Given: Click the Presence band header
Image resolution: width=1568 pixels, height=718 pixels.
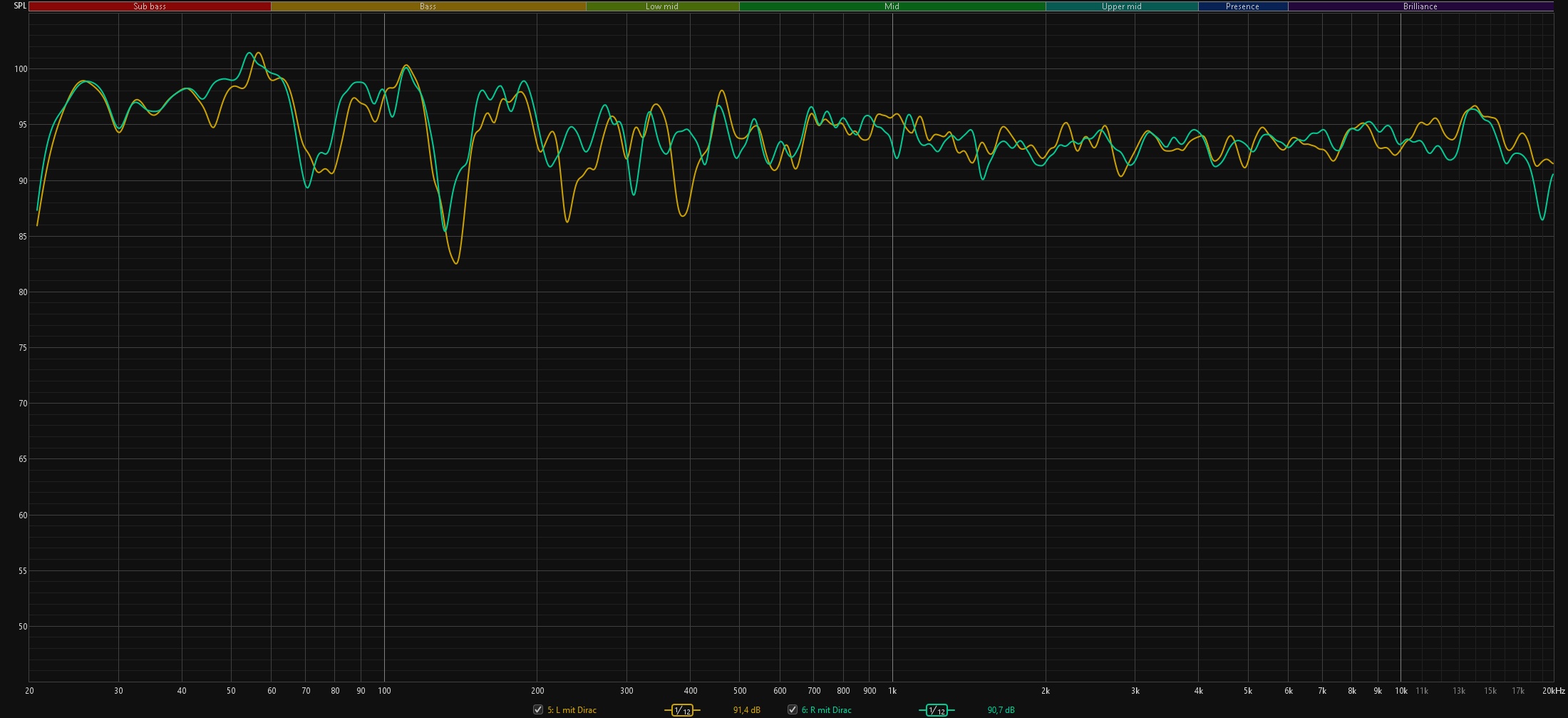Looking at the screenshot, I should tap(1242, 6).
